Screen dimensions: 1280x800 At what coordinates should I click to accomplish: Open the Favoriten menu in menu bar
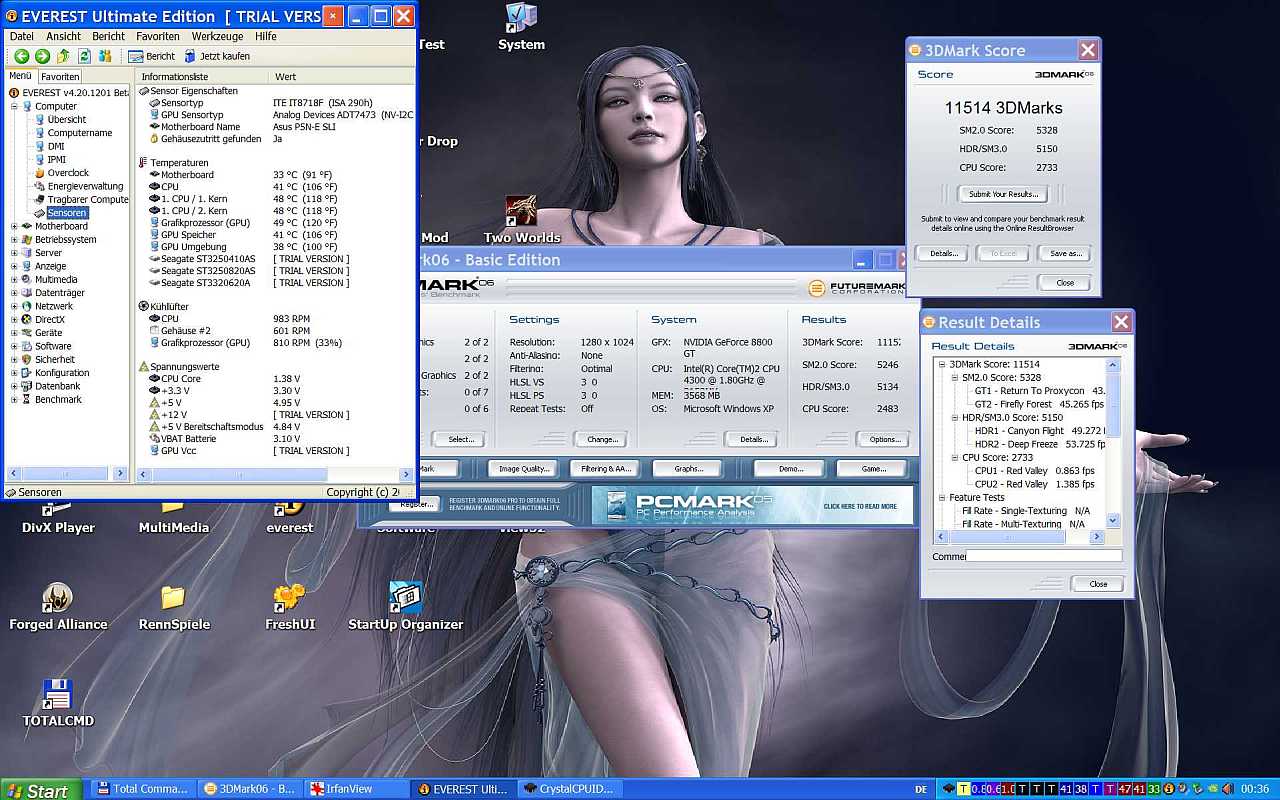[158, 36]
